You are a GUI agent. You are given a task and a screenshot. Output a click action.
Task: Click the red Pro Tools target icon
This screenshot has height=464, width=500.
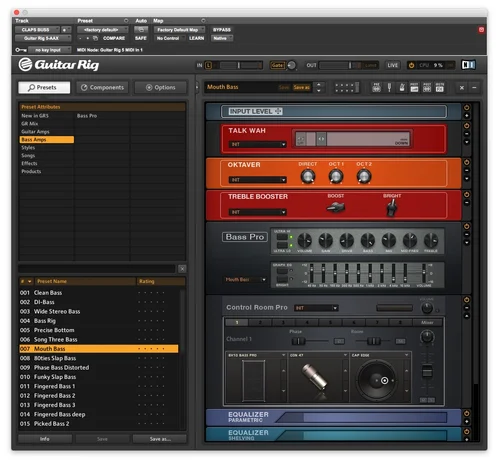(481, 30)
